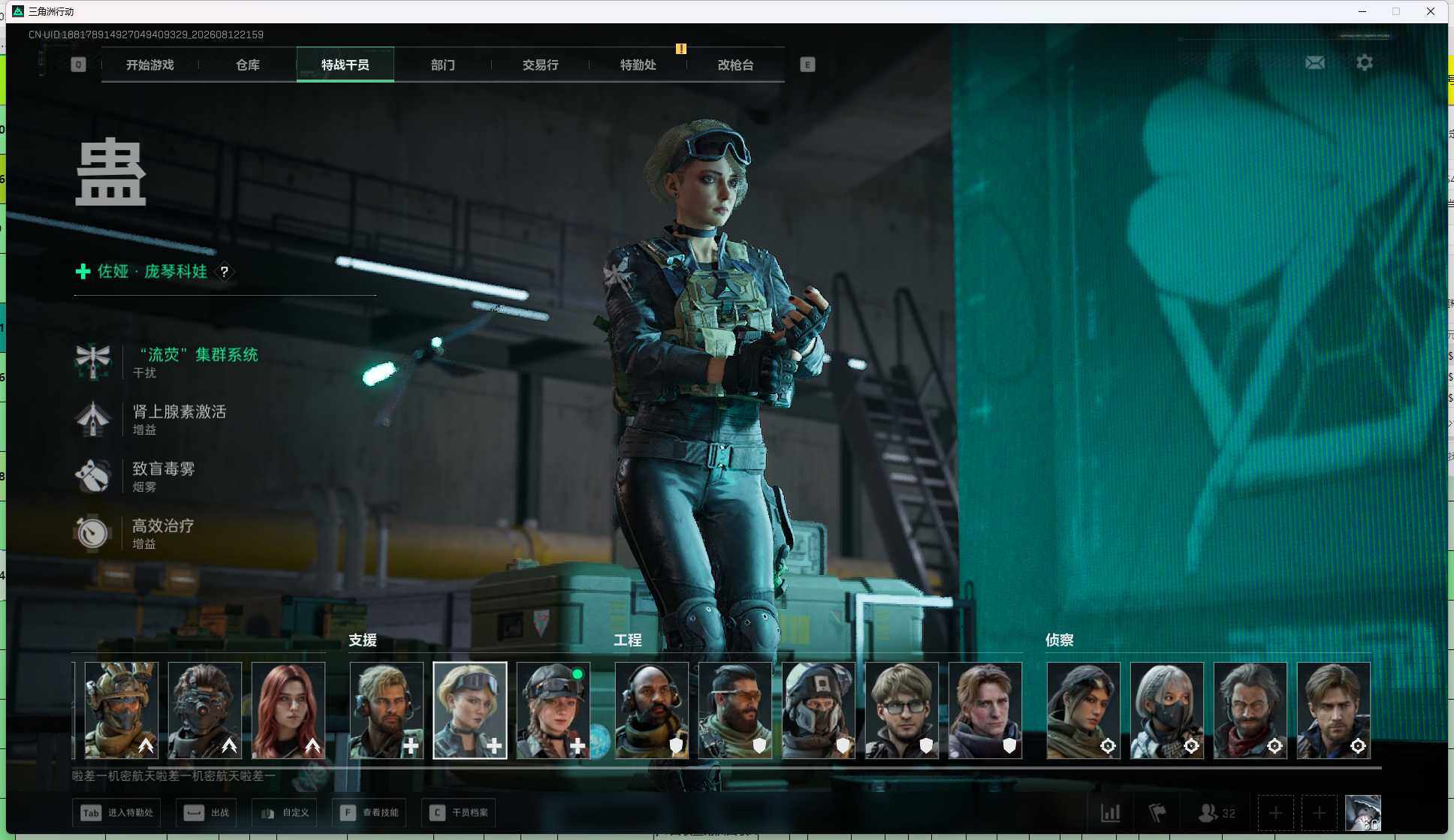Select the assault operator with tan helmet and mask

[122, 710]
